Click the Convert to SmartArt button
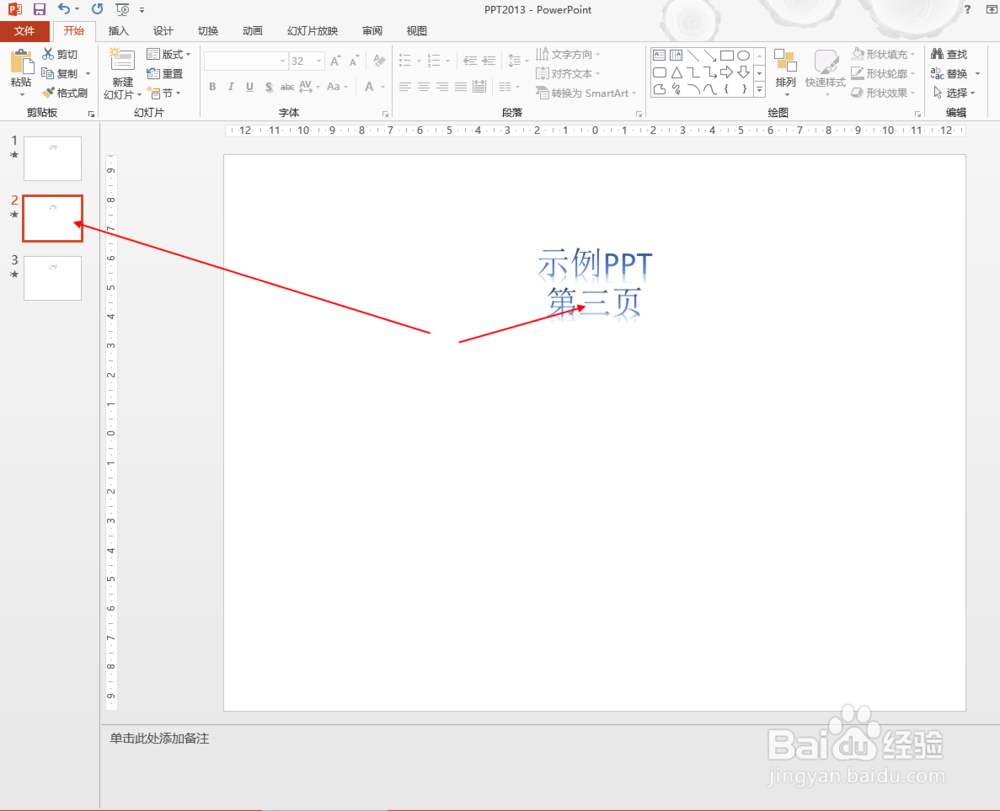 tap(585, 93)
